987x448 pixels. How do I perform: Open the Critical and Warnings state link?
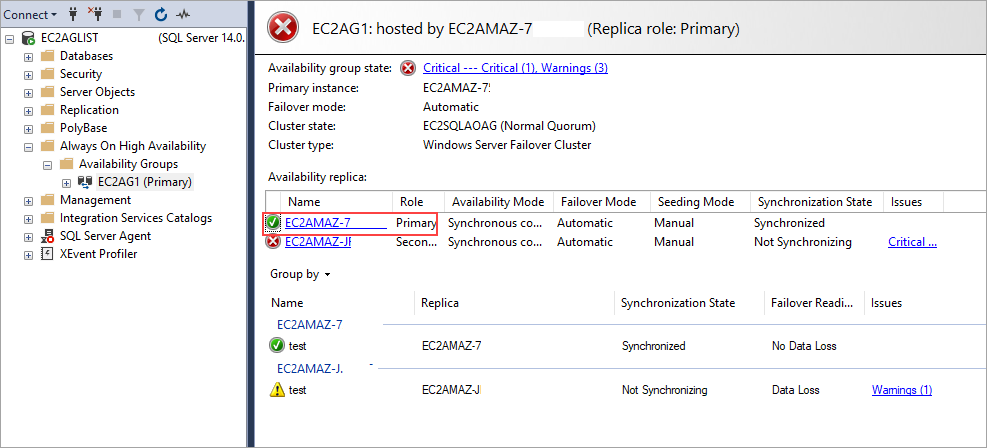click(515, 68)
